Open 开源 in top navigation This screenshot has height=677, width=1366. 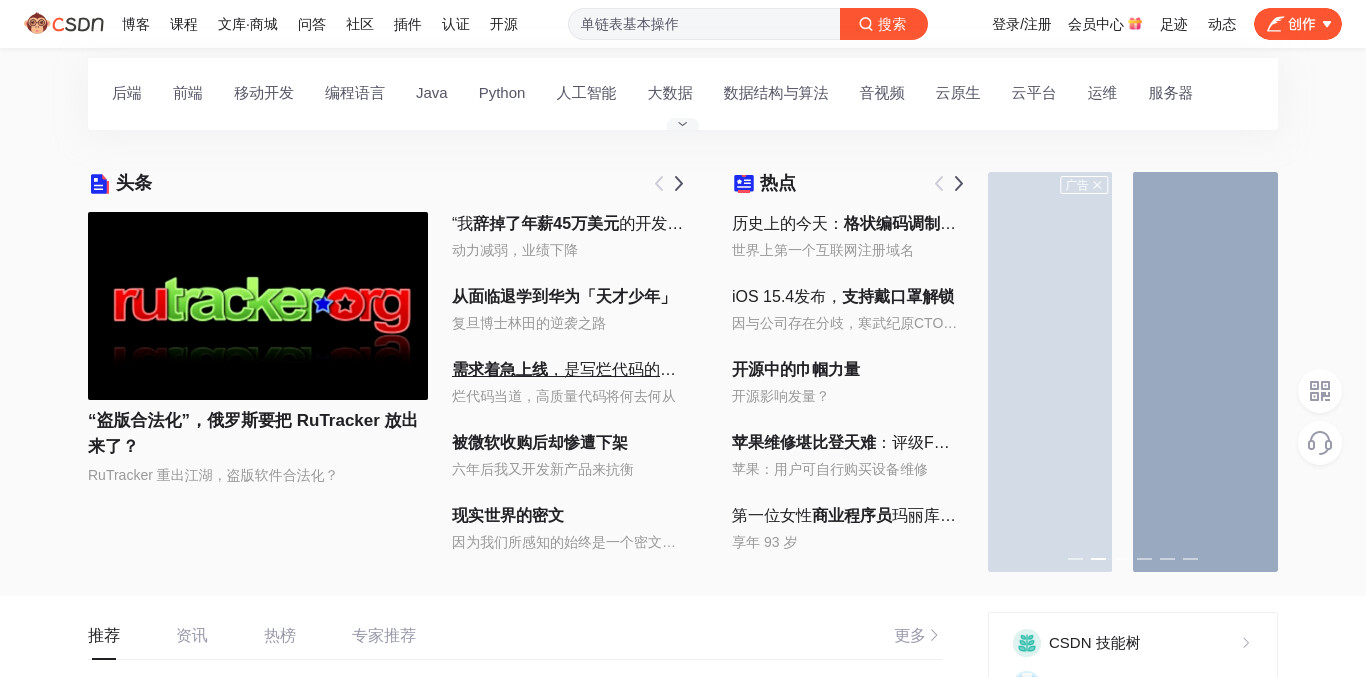coord(504,24)
